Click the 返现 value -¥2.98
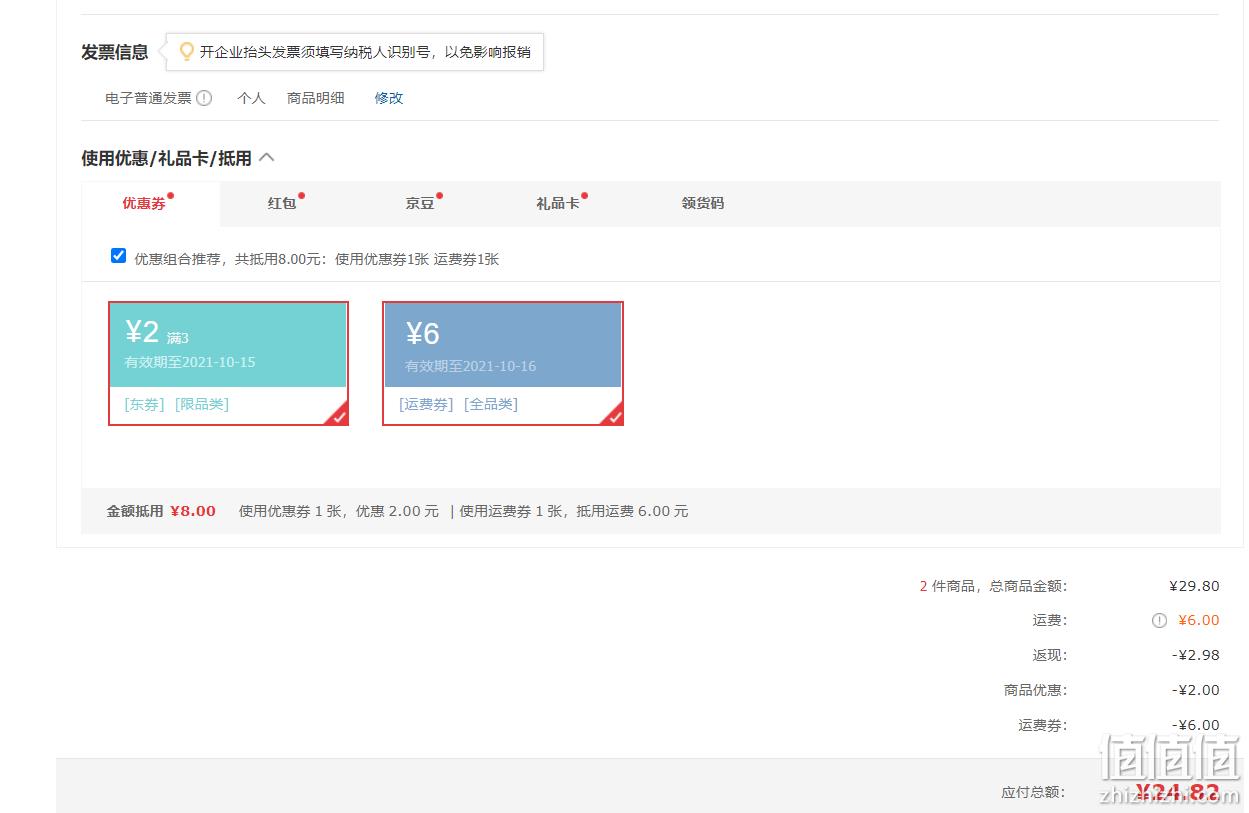This screenshot has height=813, width=1249. [1196, 655]
